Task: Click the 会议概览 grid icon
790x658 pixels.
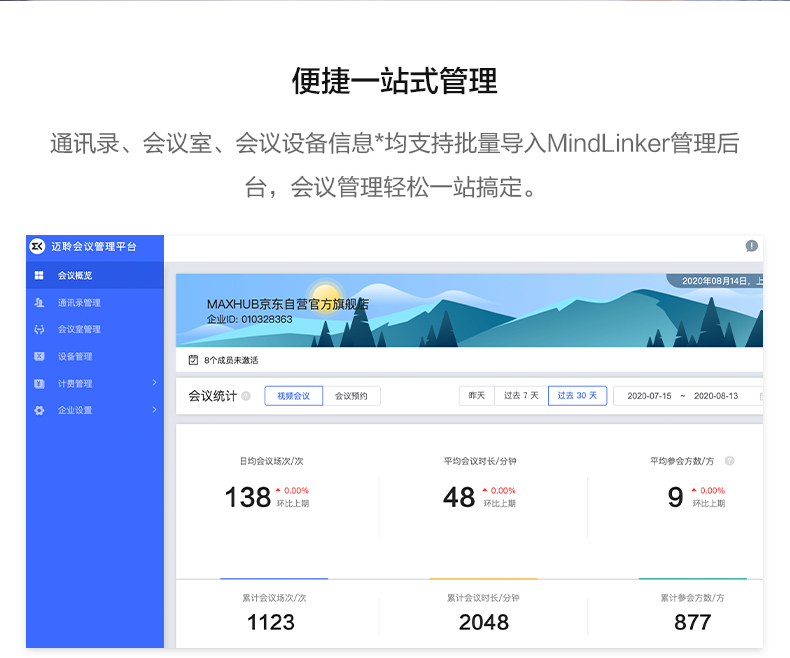Action: tap(39, 275)
